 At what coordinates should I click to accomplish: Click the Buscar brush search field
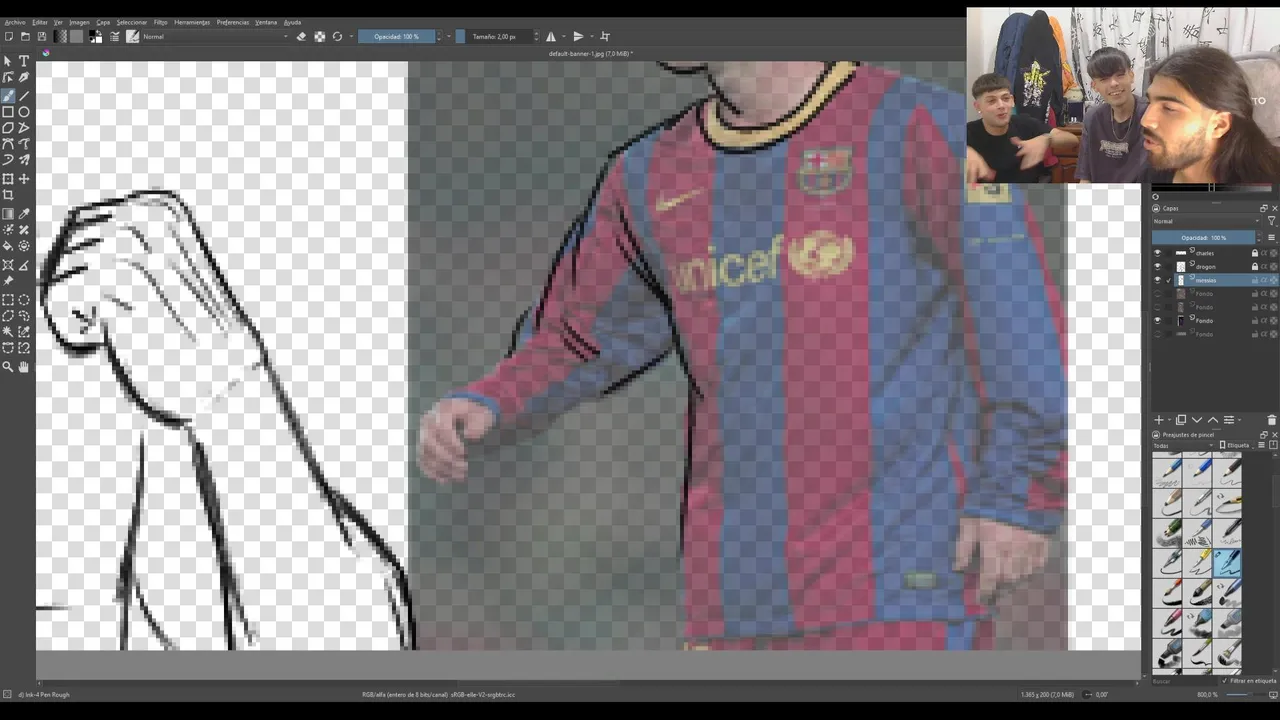pos(1184,681)
